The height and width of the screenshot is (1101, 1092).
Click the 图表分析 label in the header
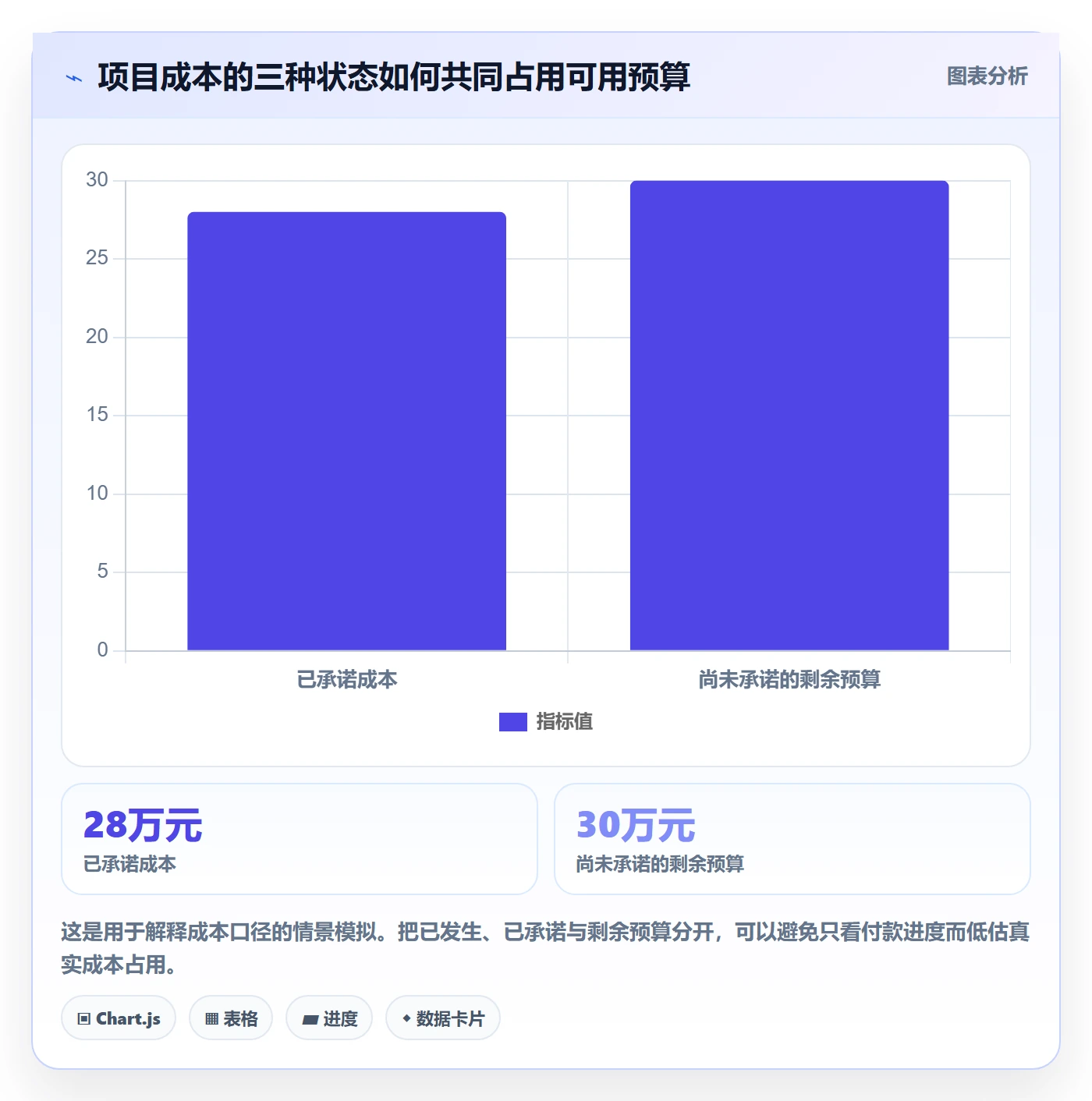point(987,76)
